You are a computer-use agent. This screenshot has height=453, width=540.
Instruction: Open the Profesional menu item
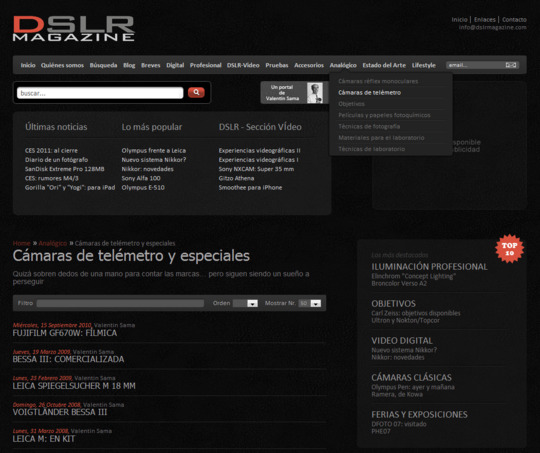point(206,65)
